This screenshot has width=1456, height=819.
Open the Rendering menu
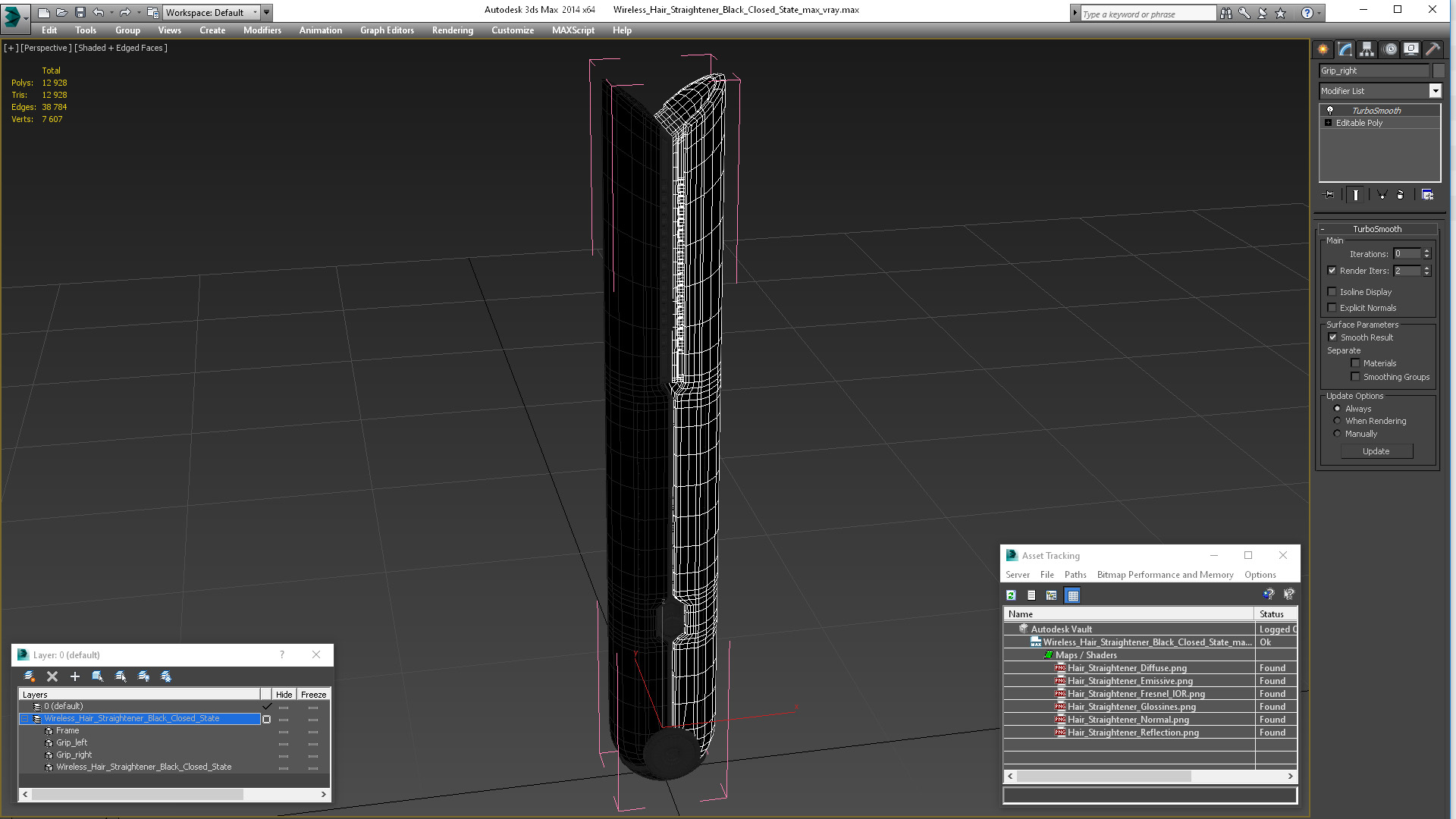click(x=452, y=30)
